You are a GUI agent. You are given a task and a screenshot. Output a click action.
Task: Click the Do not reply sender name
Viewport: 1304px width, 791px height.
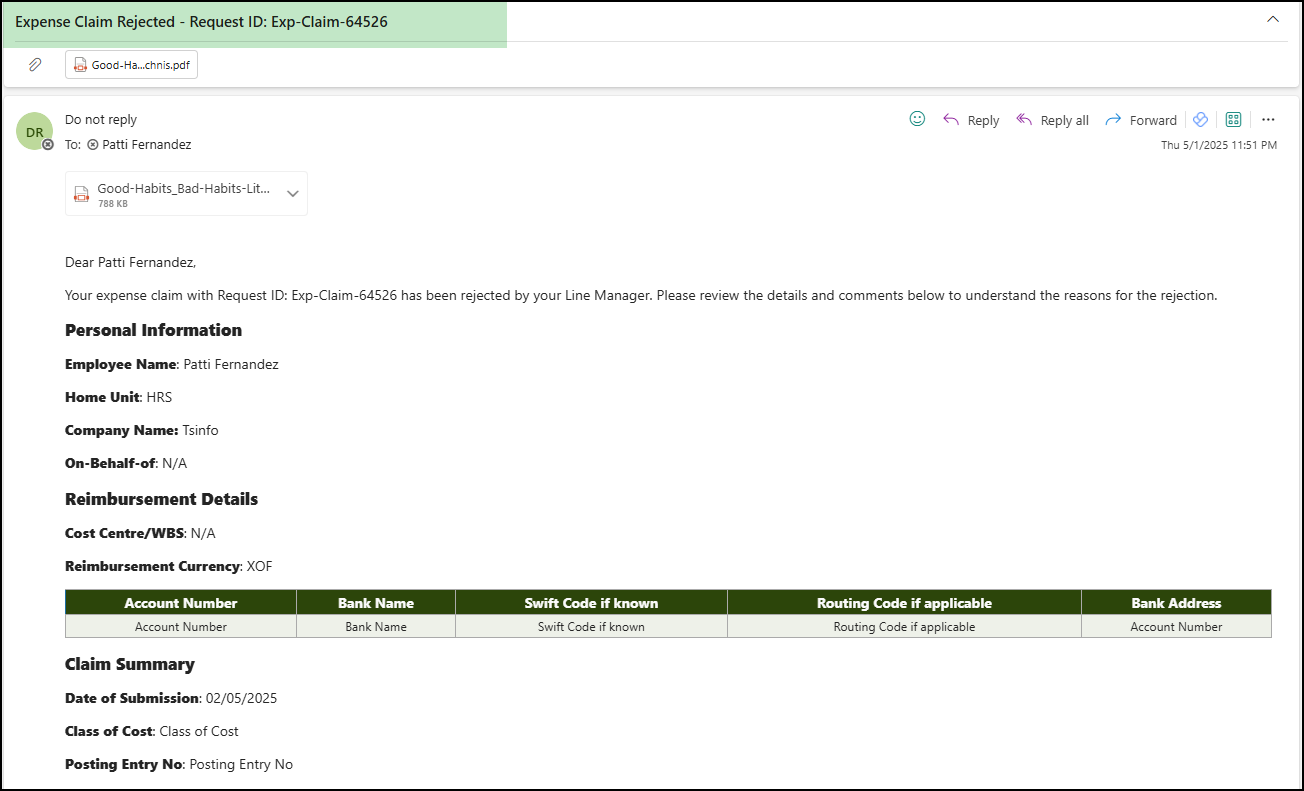pyautogui.click(x=100, y=119)
